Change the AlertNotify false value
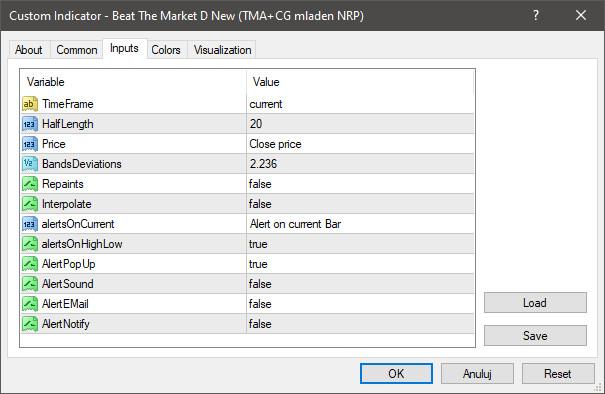Viewport: 605px width, 394px height. tap(360, 324)
